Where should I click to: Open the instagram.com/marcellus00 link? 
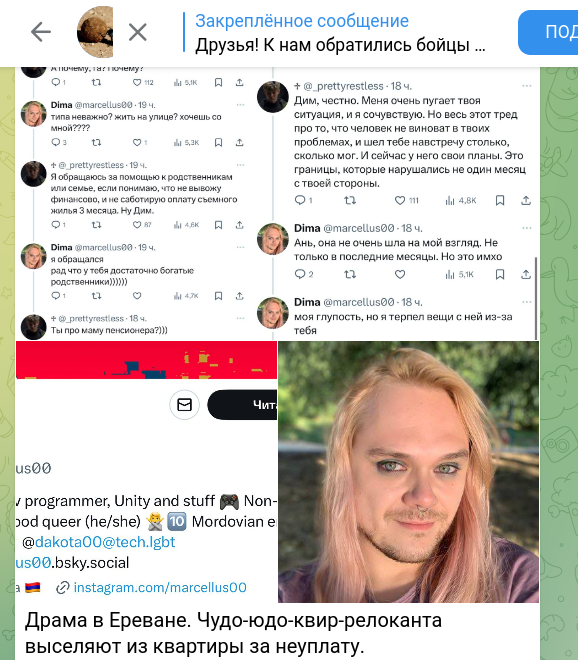(x=160, y=587)
